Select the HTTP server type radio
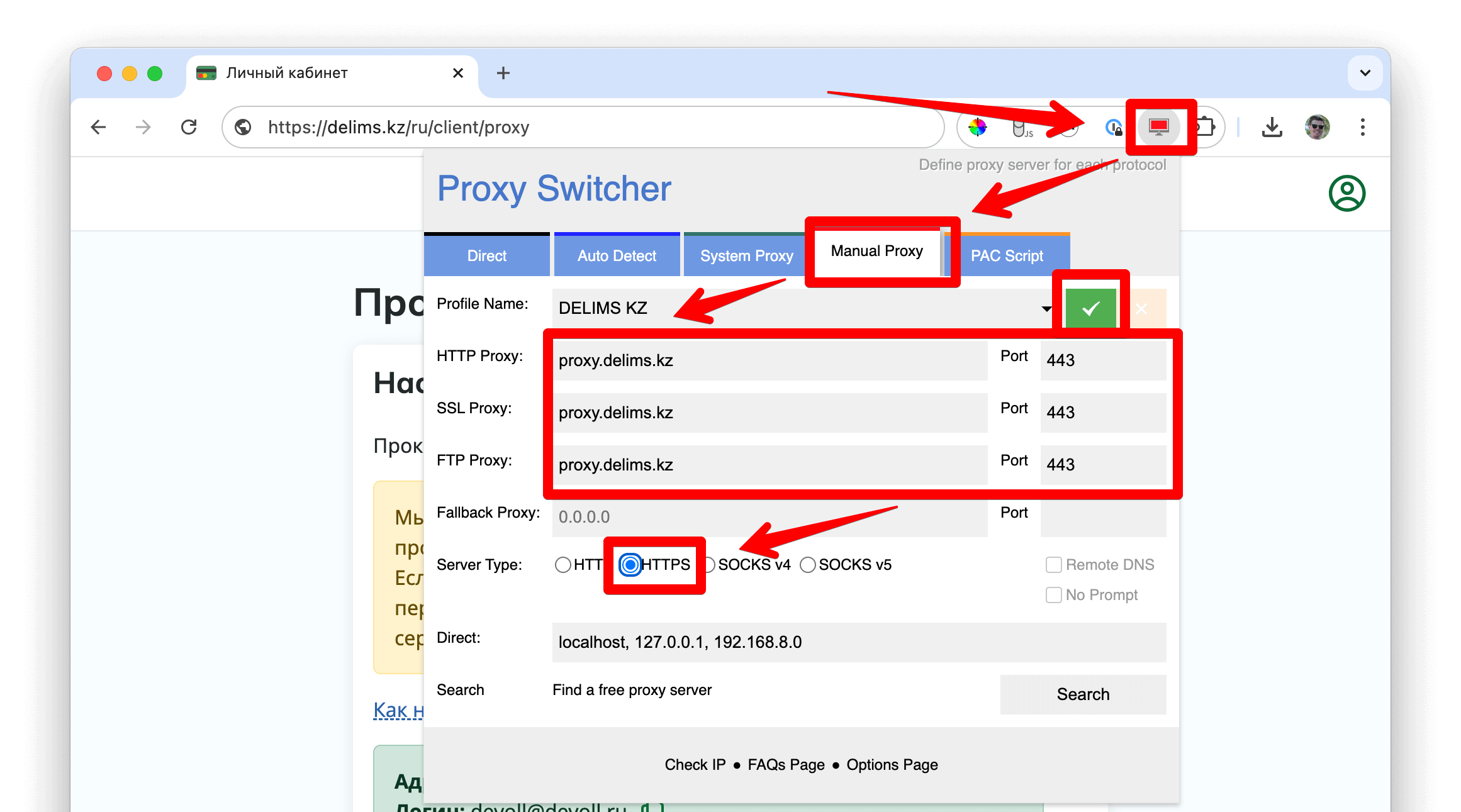 pyautogui.click(x=563, y=565)
